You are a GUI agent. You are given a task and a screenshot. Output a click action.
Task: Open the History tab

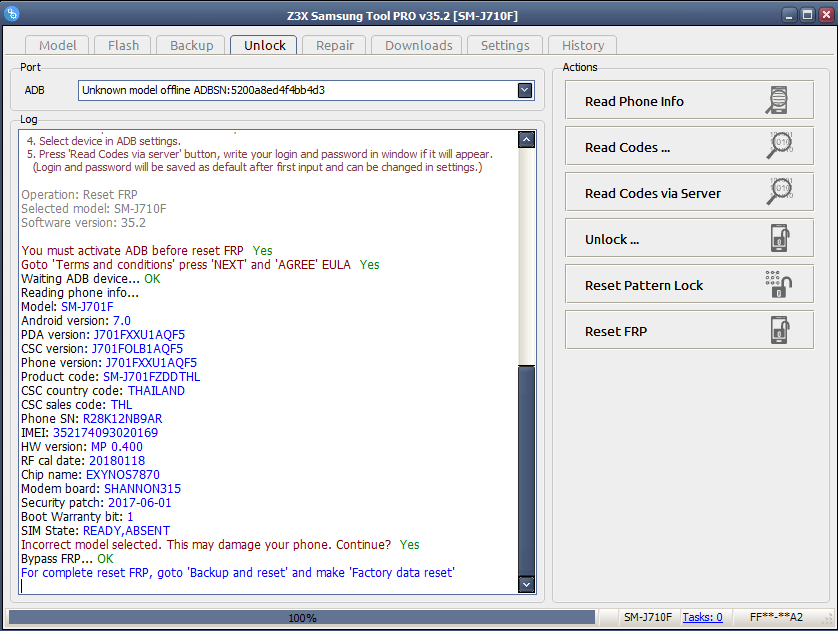[583, 45]
